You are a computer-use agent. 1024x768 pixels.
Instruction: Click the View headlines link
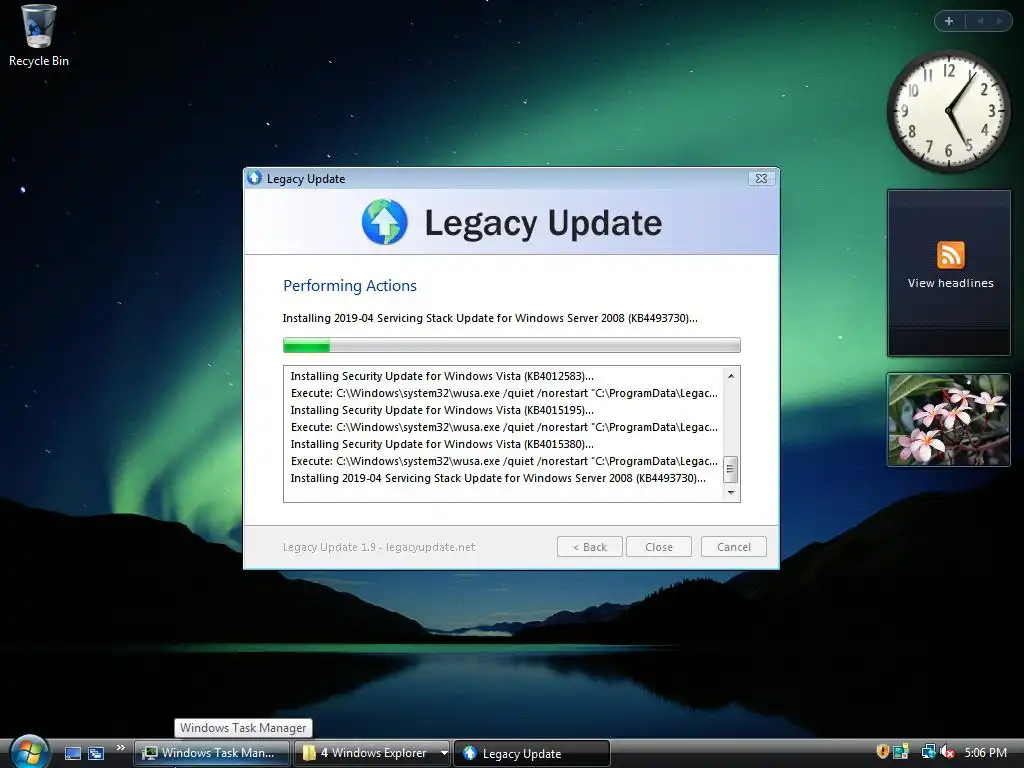pos(950,283)
